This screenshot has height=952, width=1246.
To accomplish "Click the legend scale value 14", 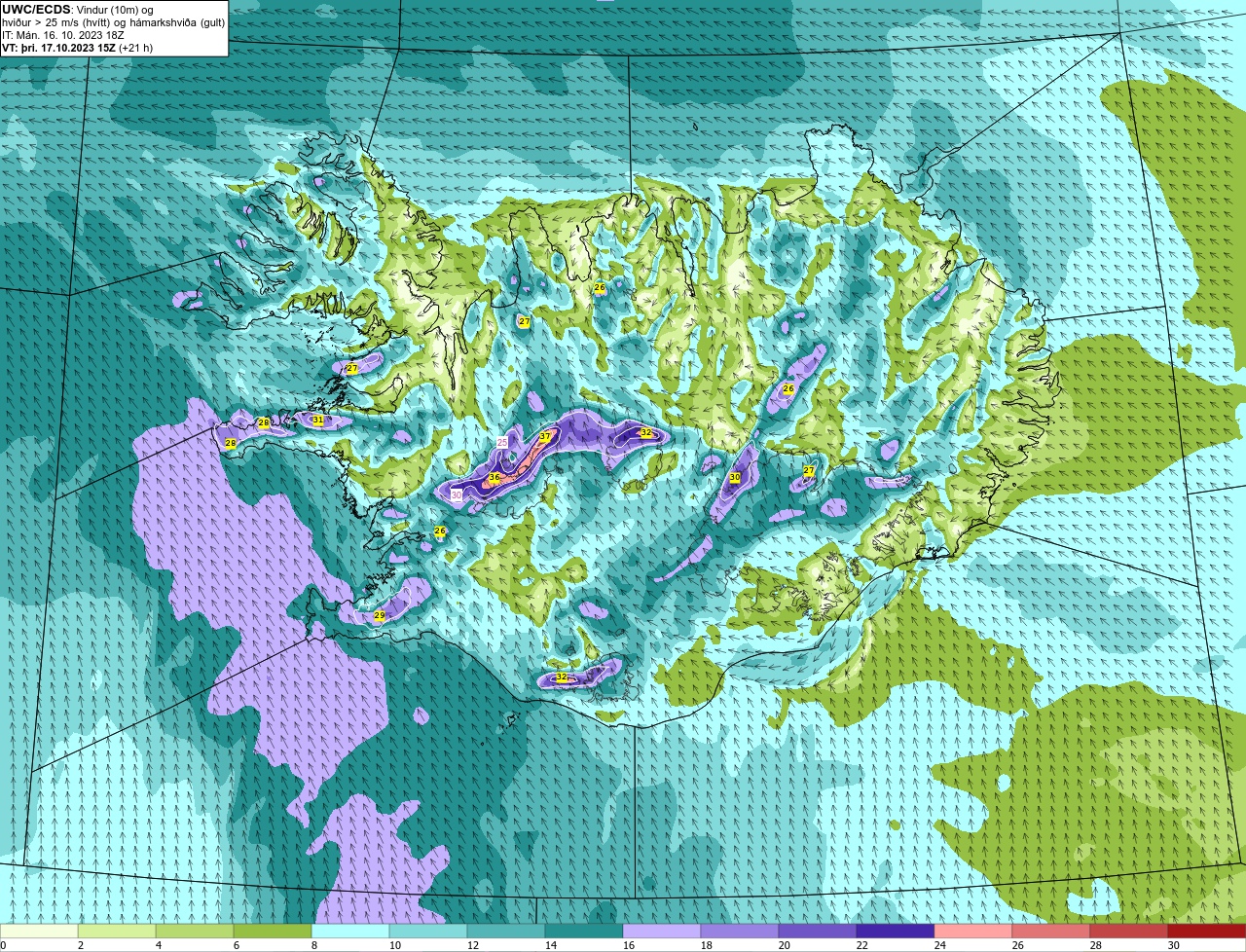I will point(550,945).
